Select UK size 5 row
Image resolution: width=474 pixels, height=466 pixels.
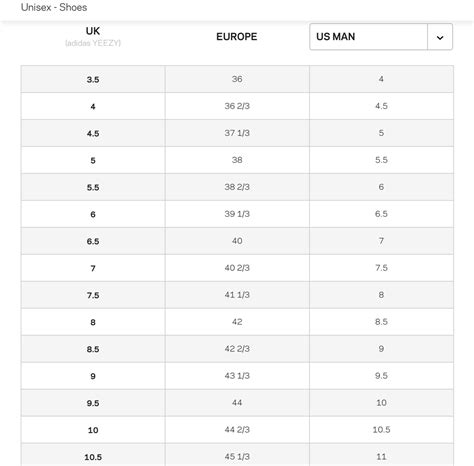tap(237, 160)
